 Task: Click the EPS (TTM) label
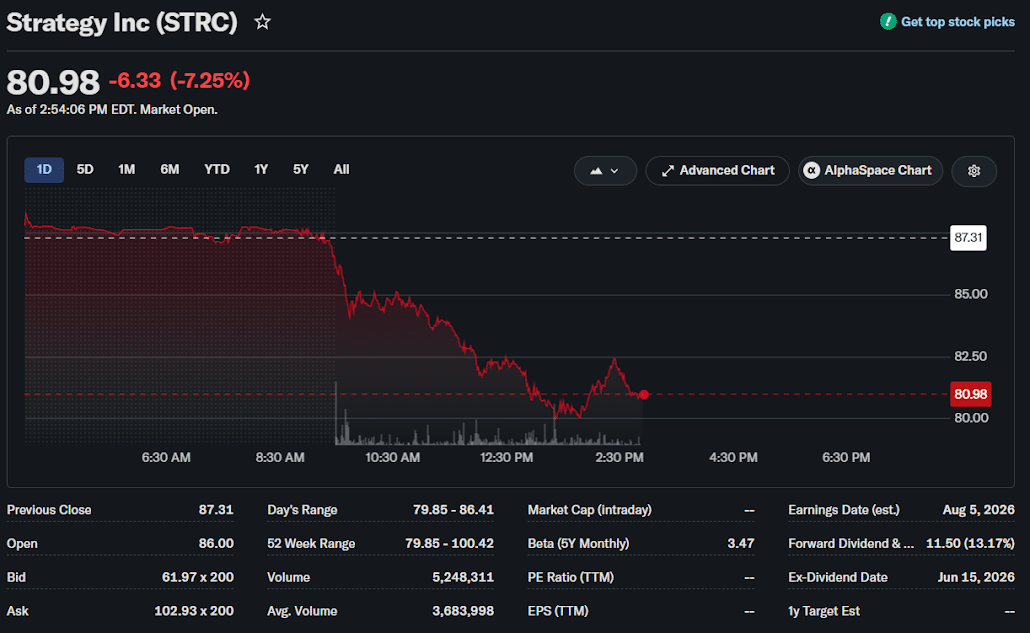(x=558, y=611)
